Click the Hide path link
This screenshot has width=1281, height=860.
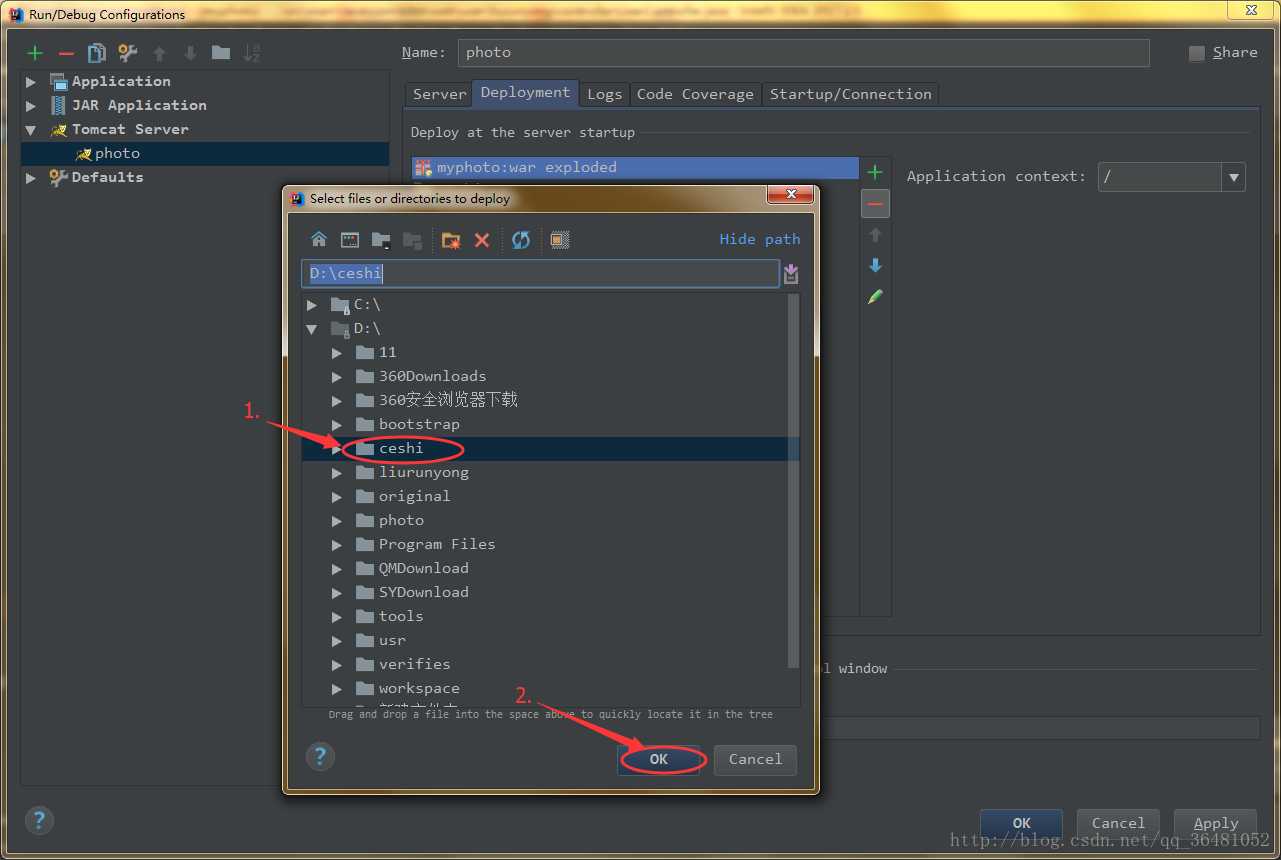tap(760, 239)
